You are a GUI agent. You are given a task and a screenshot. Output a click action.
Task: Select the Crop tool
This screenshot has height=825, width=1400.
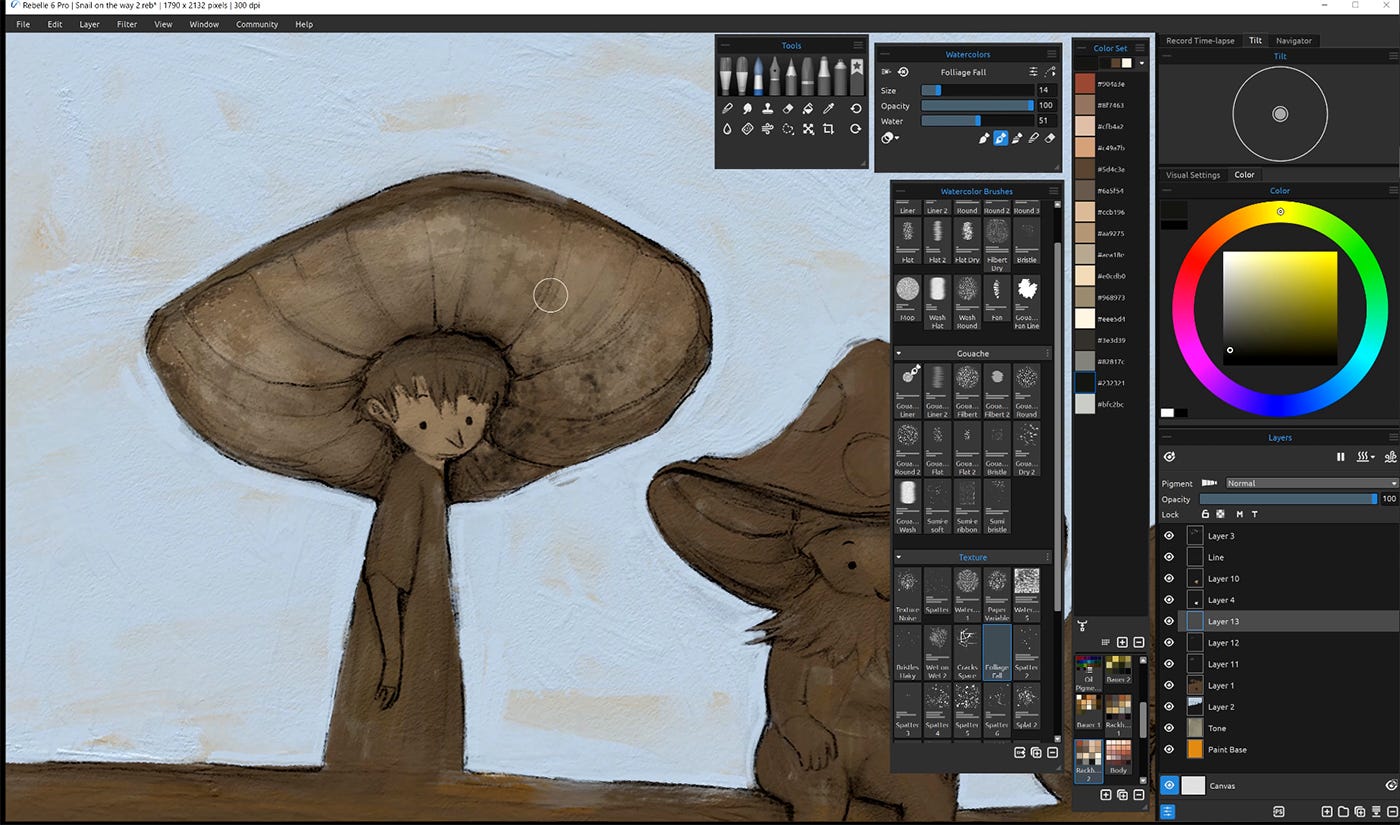tap(828, 129)
